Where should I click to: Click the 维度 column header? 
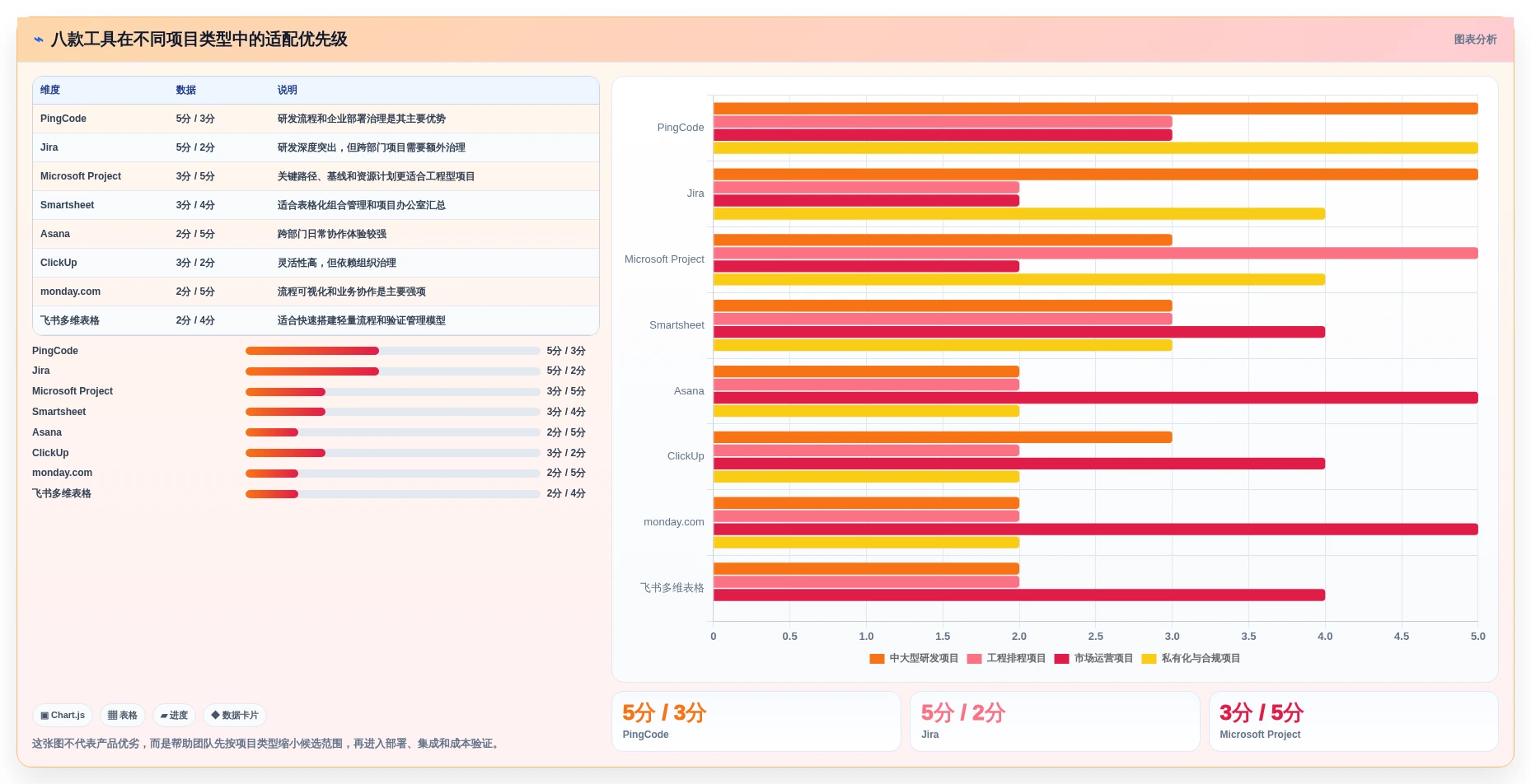pos(50,91)
